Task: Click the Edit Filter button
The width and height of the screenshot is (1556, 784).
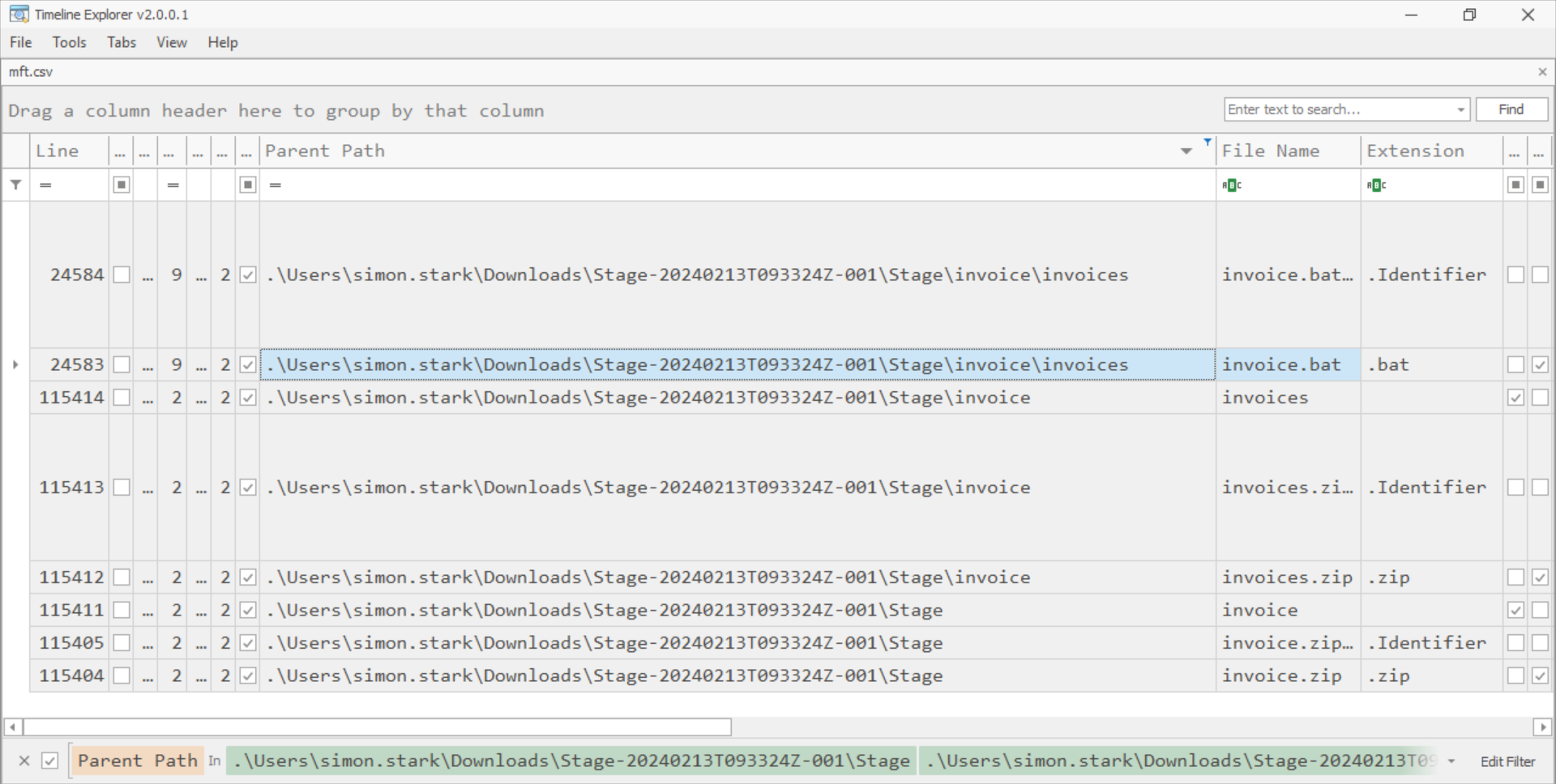Action: click(1507, 761)
